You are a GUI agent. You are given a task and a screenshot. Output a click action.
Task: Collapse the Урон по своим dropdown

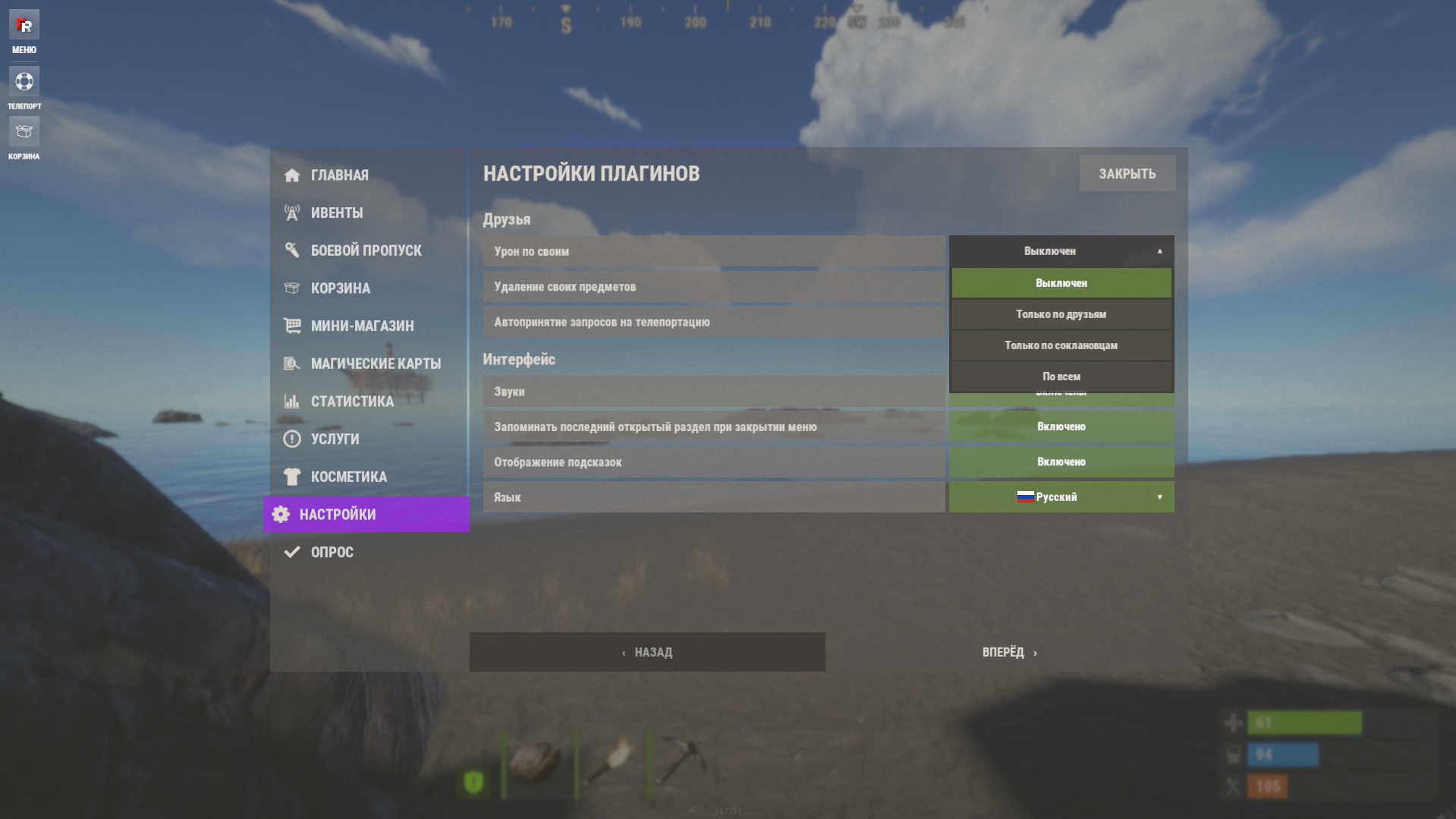[1061, 250]
